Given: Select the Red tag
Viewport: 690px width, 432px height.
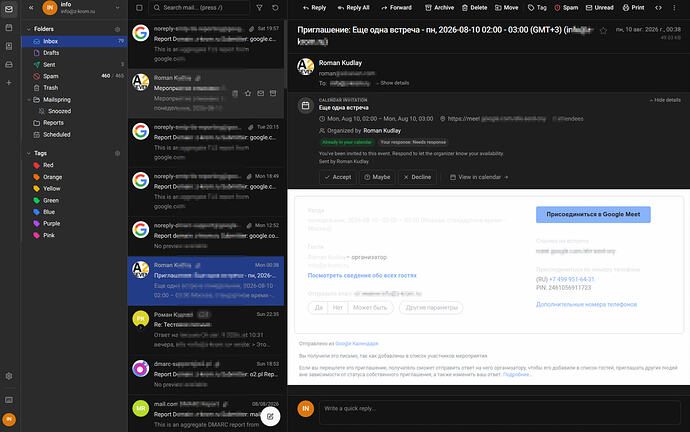Looking at the screenshot, I should click(74, 165).
